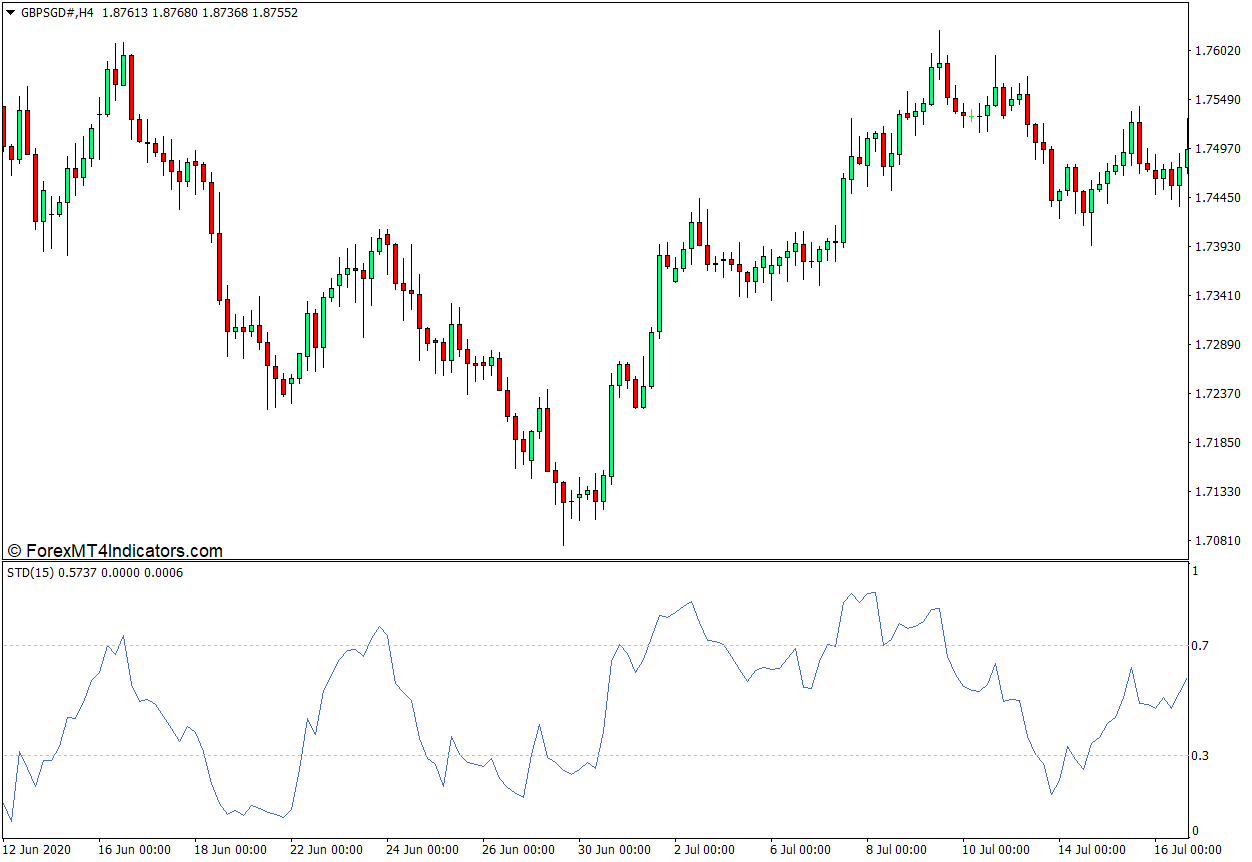Open the ForexMT4Indicators.com watermark link
1252x862 pixels.
[x=115, y=551]
